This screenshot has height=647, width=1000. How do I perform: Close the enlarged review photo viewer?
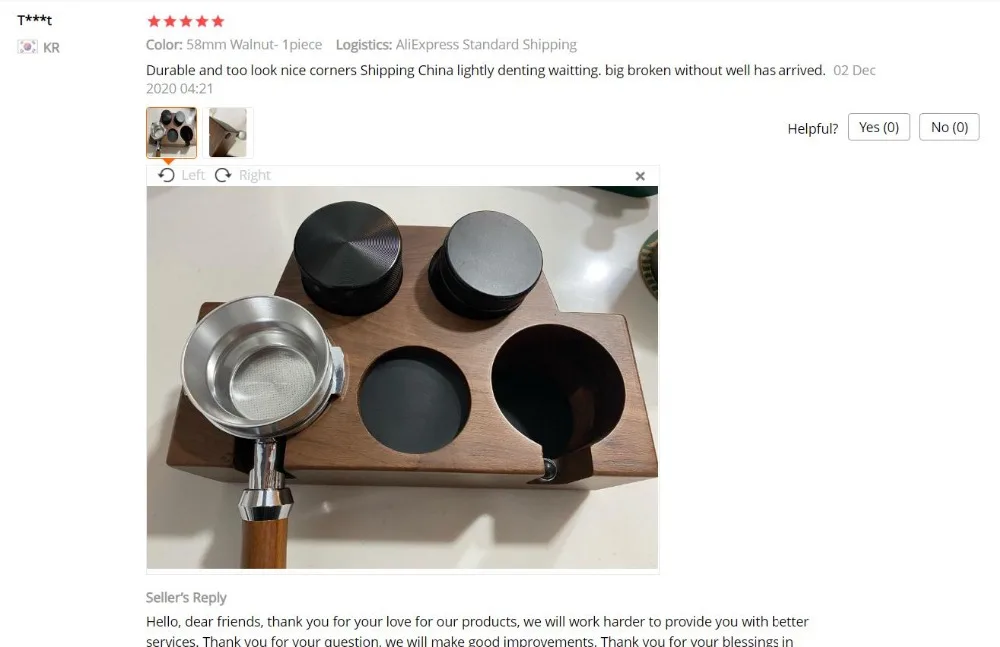tap(640, 176)
